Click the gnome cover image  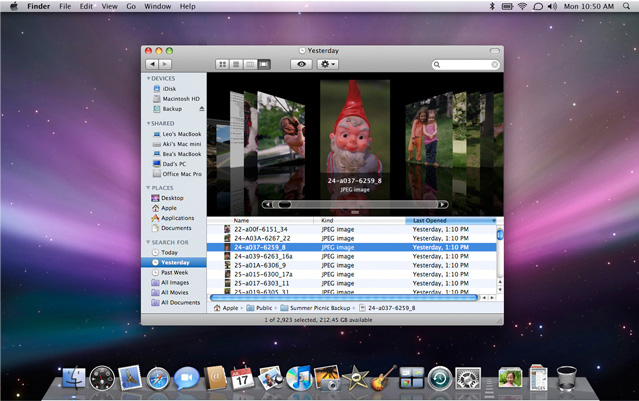click(x=355, y=128)
